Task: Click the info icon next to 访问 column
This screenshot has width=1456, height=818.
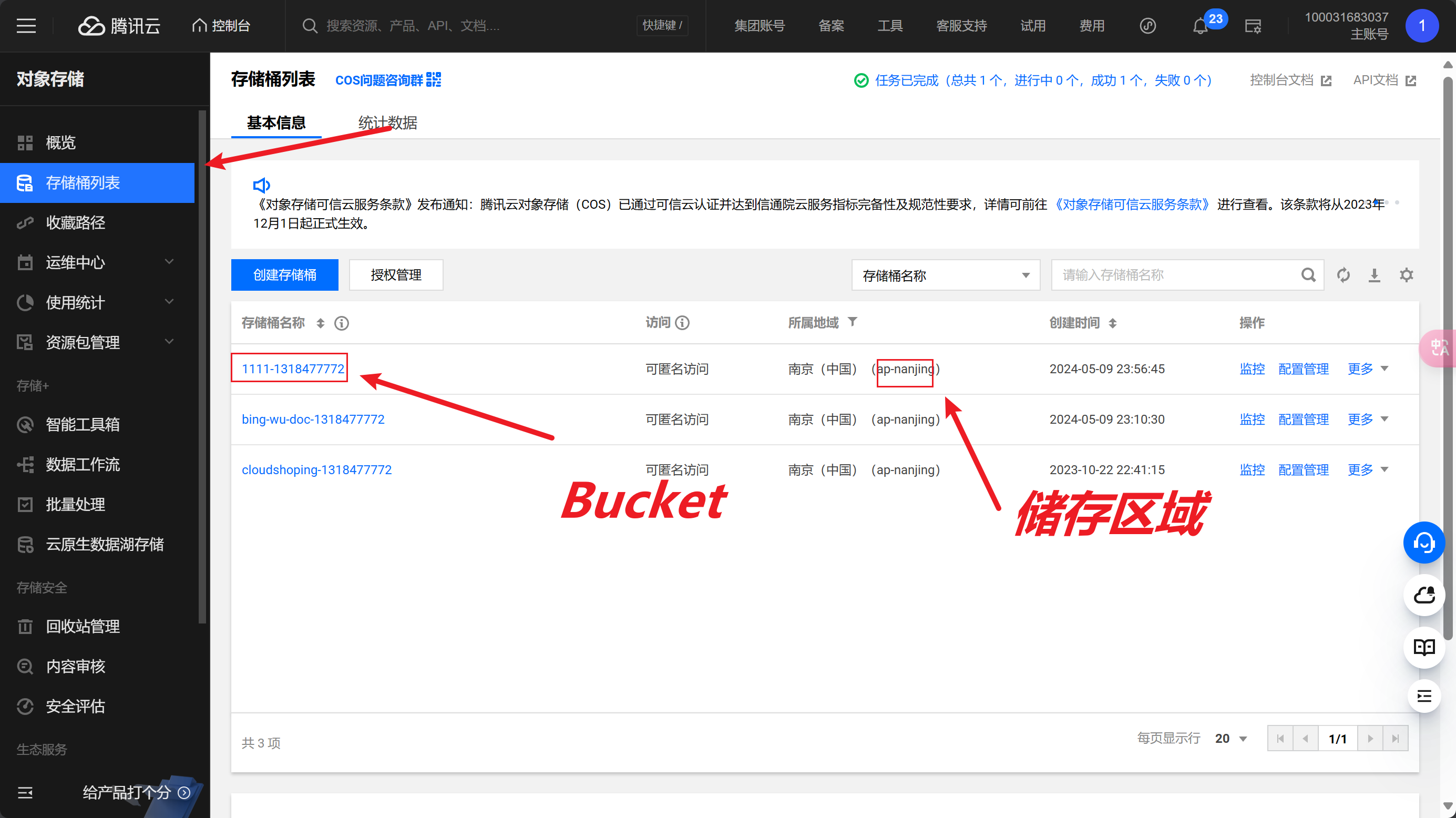Action: (682, 323)
